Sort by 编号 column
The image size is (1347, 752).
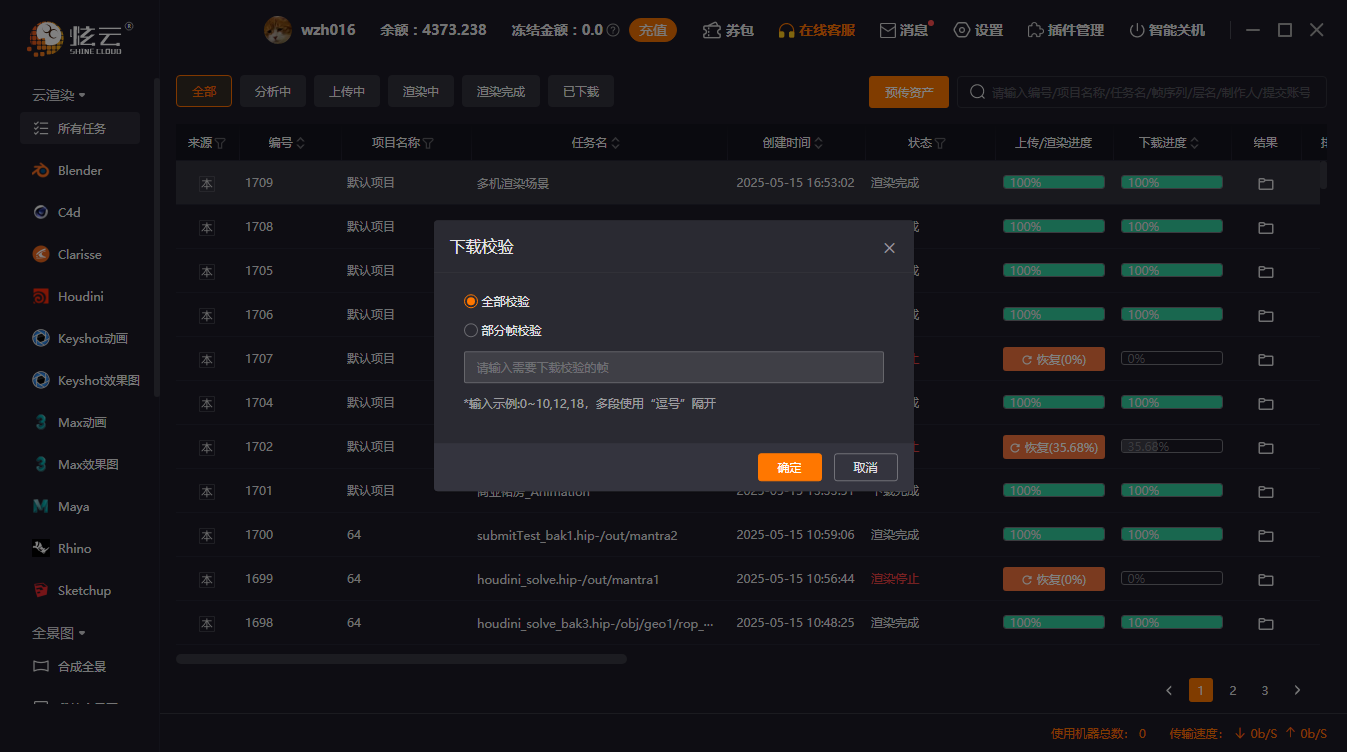(x=300, y=143)
